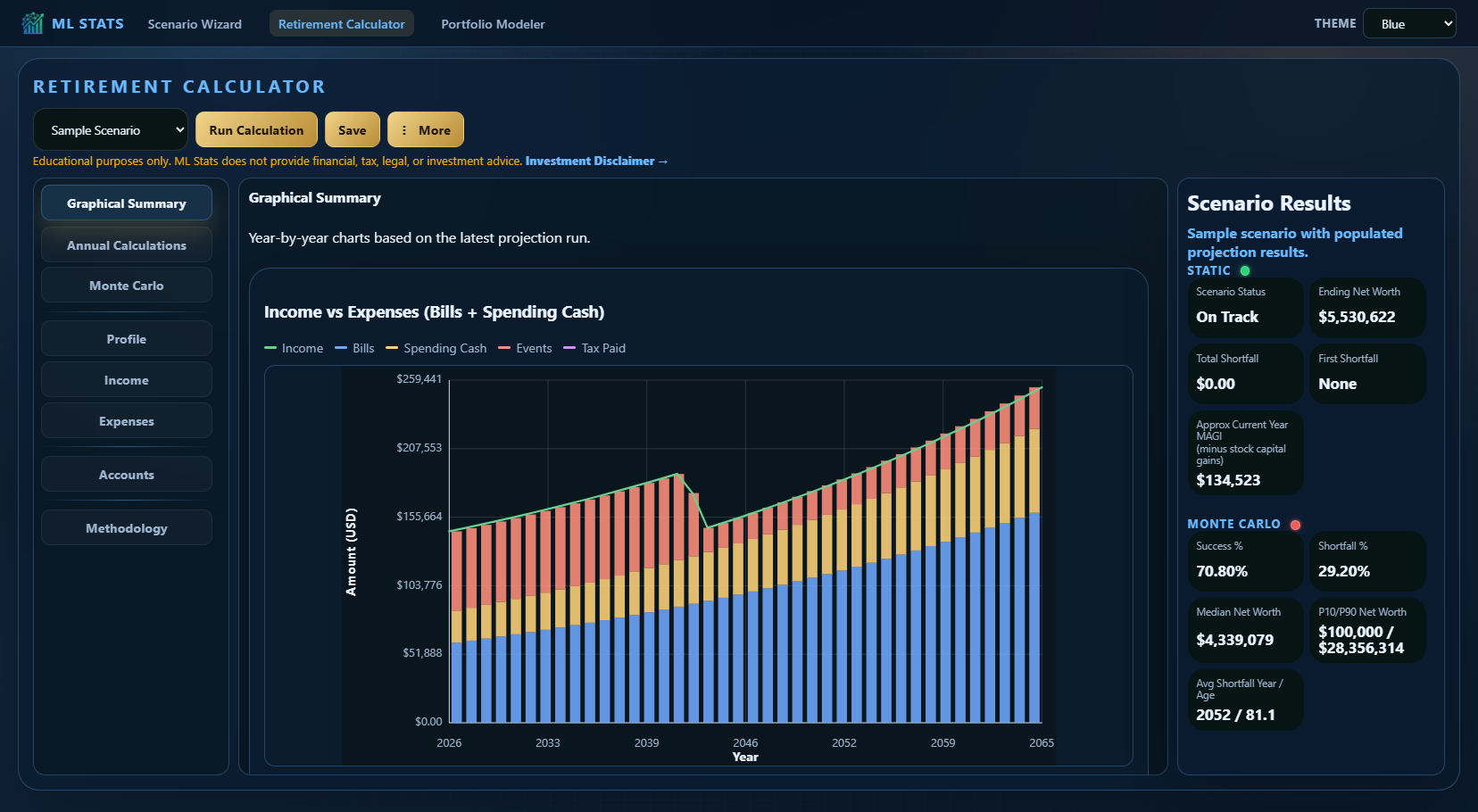Click the Total Shortfall card
This screenshot has height=812, width=1478.
[x=1245, y=374]
